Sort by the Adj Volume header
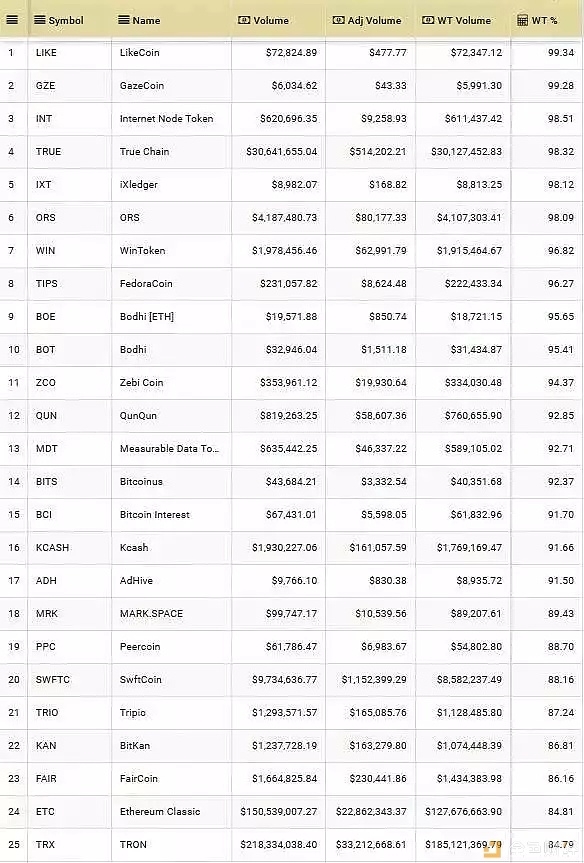The width and height of the screenshot is (584, 863). [374, 20]
